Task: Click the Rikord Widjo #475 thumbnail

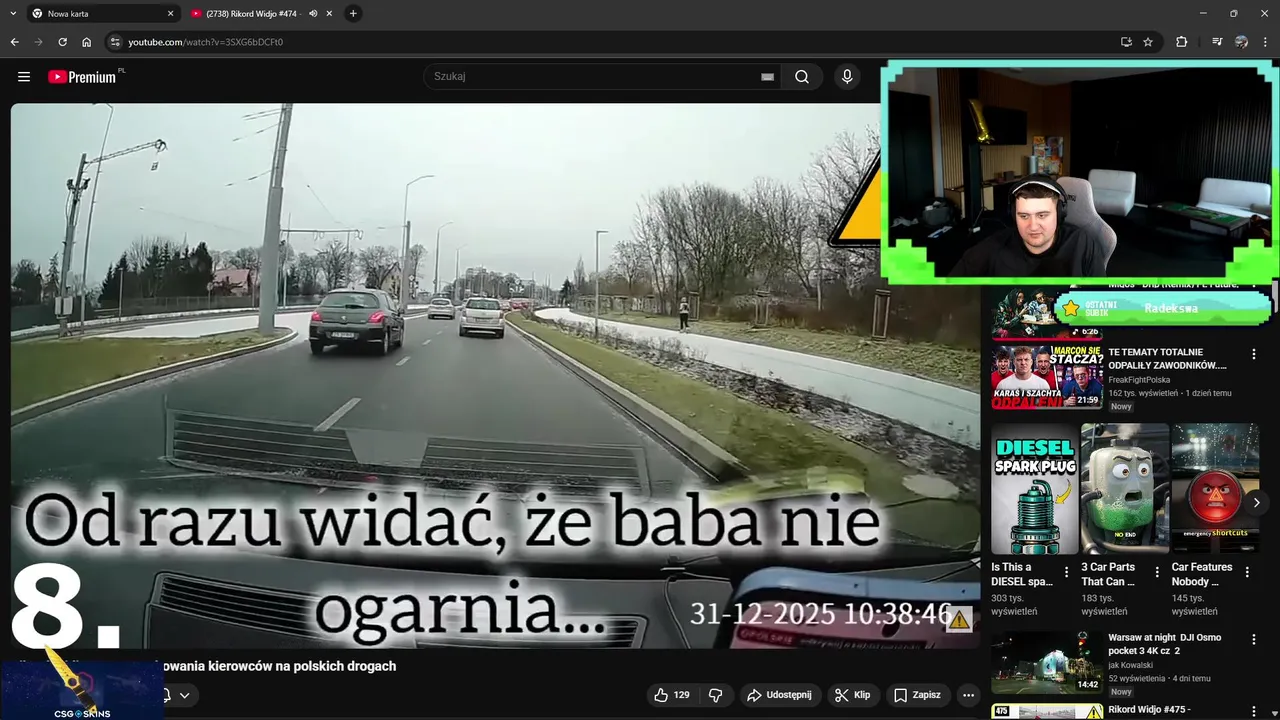Action: point(1047,712)
